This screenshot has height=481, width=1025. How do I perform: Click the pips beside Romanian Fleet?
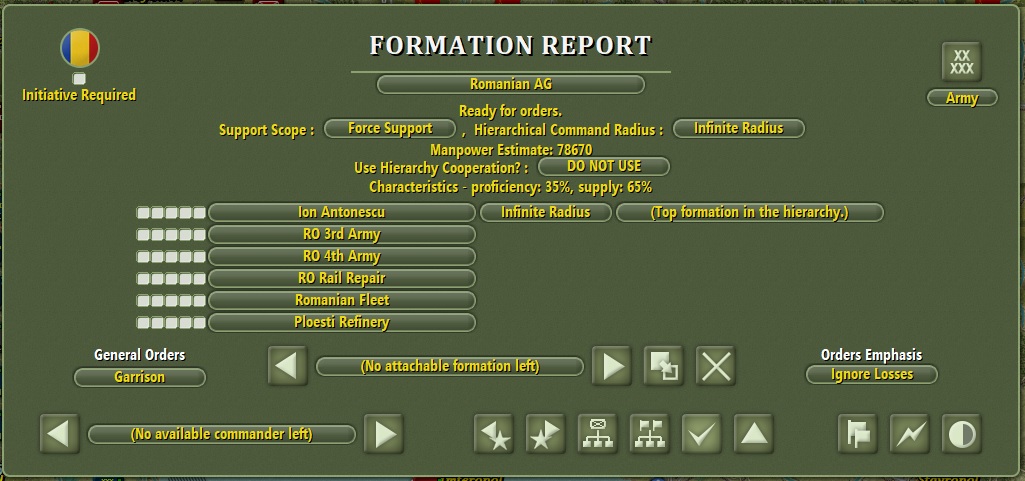(x=171, y=300)
